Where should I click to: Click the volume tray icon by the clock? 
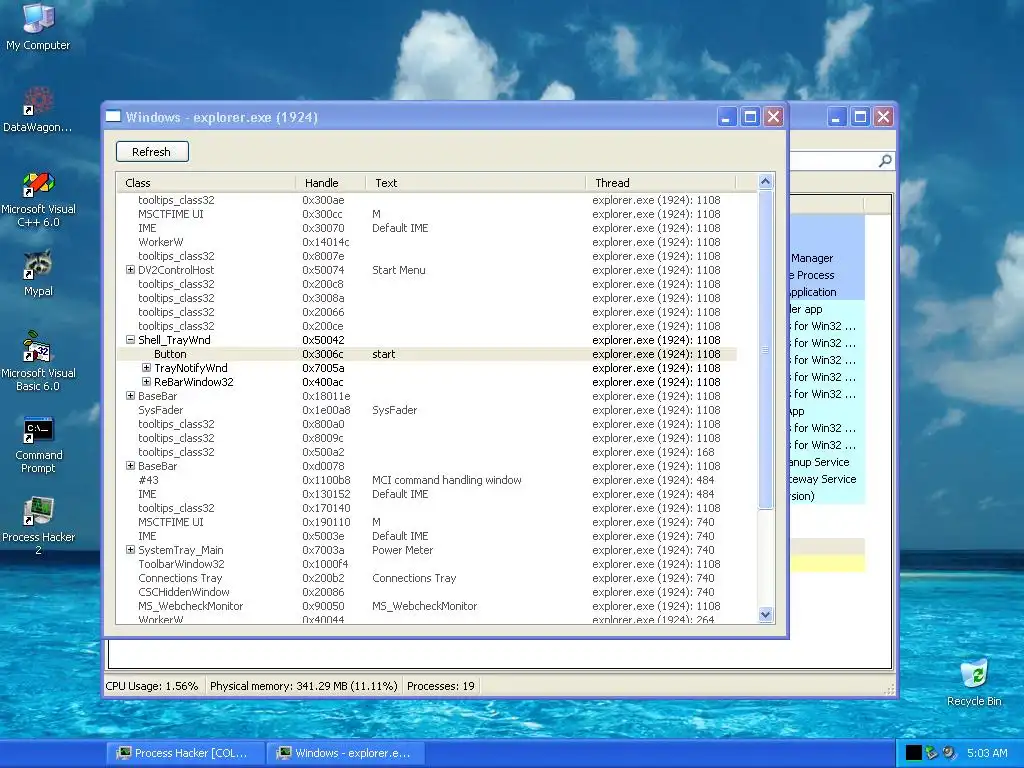949,753
